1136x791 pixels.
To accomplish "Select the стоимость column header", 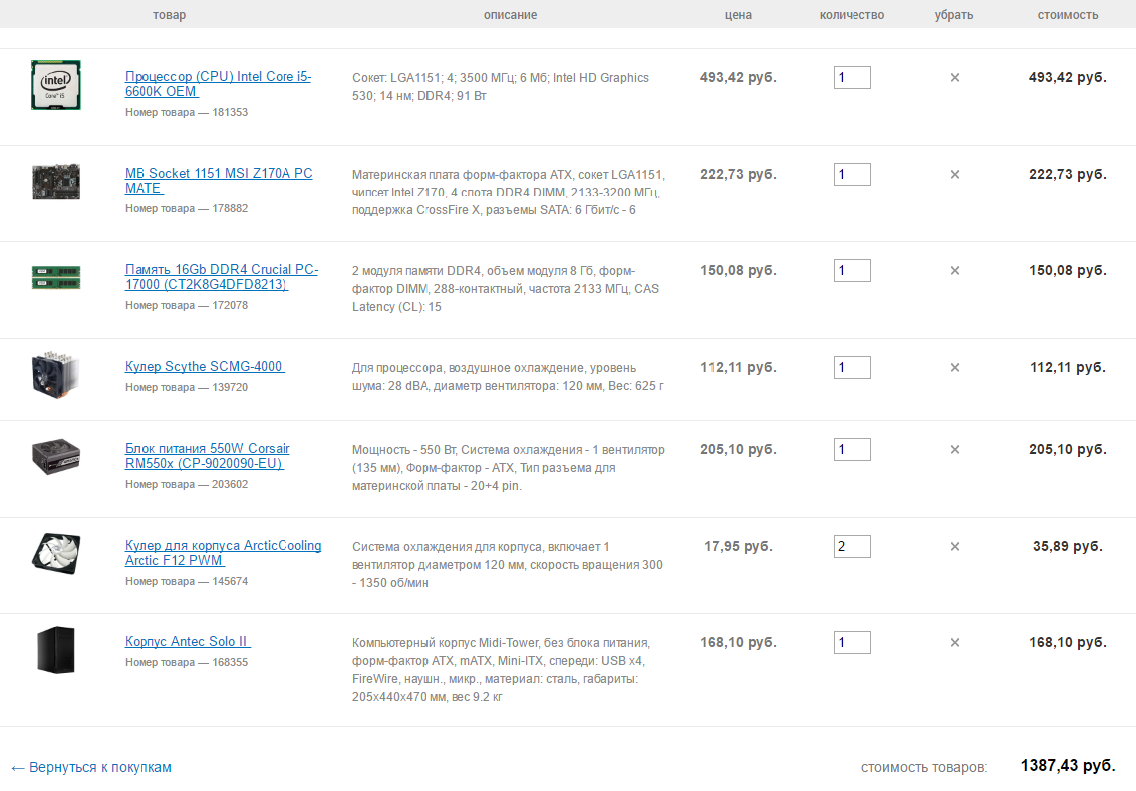I will coord(1068,14).
